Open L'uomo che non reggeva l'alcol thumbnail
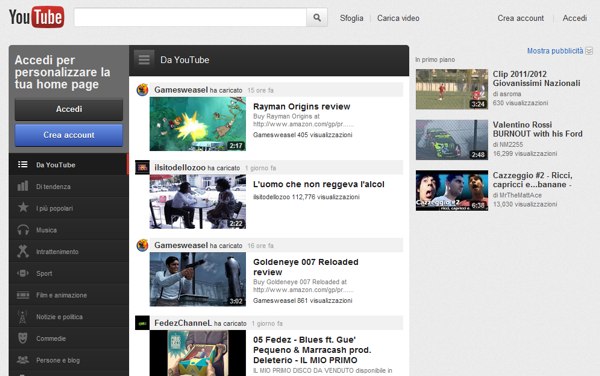This screenshot has height=376, width=600. click(197, 202)
